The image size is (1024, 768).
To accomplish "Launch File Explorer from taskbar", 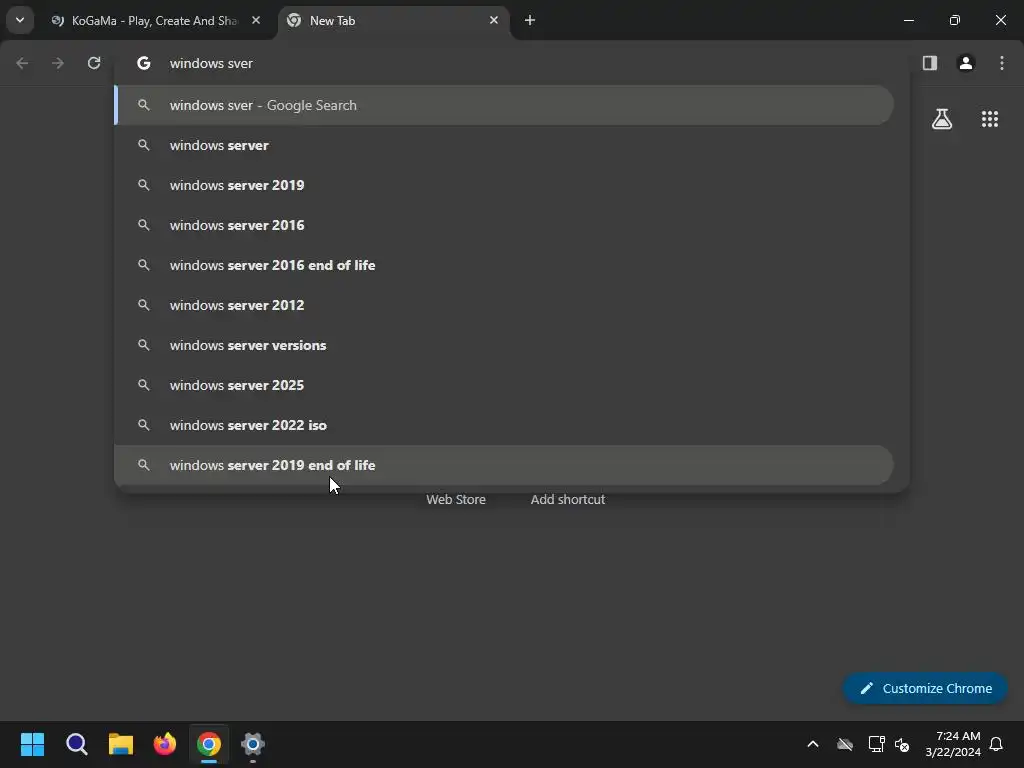I will tap(121, 744).
